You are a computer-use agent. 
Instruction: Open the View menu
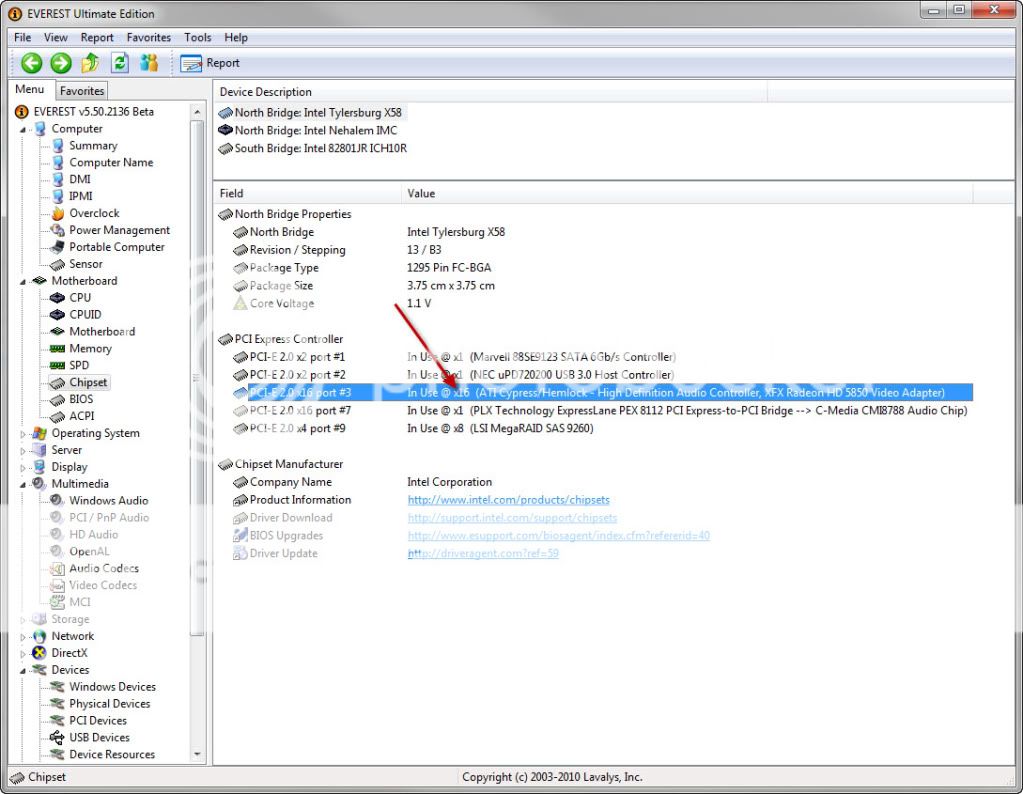(55, 37)
